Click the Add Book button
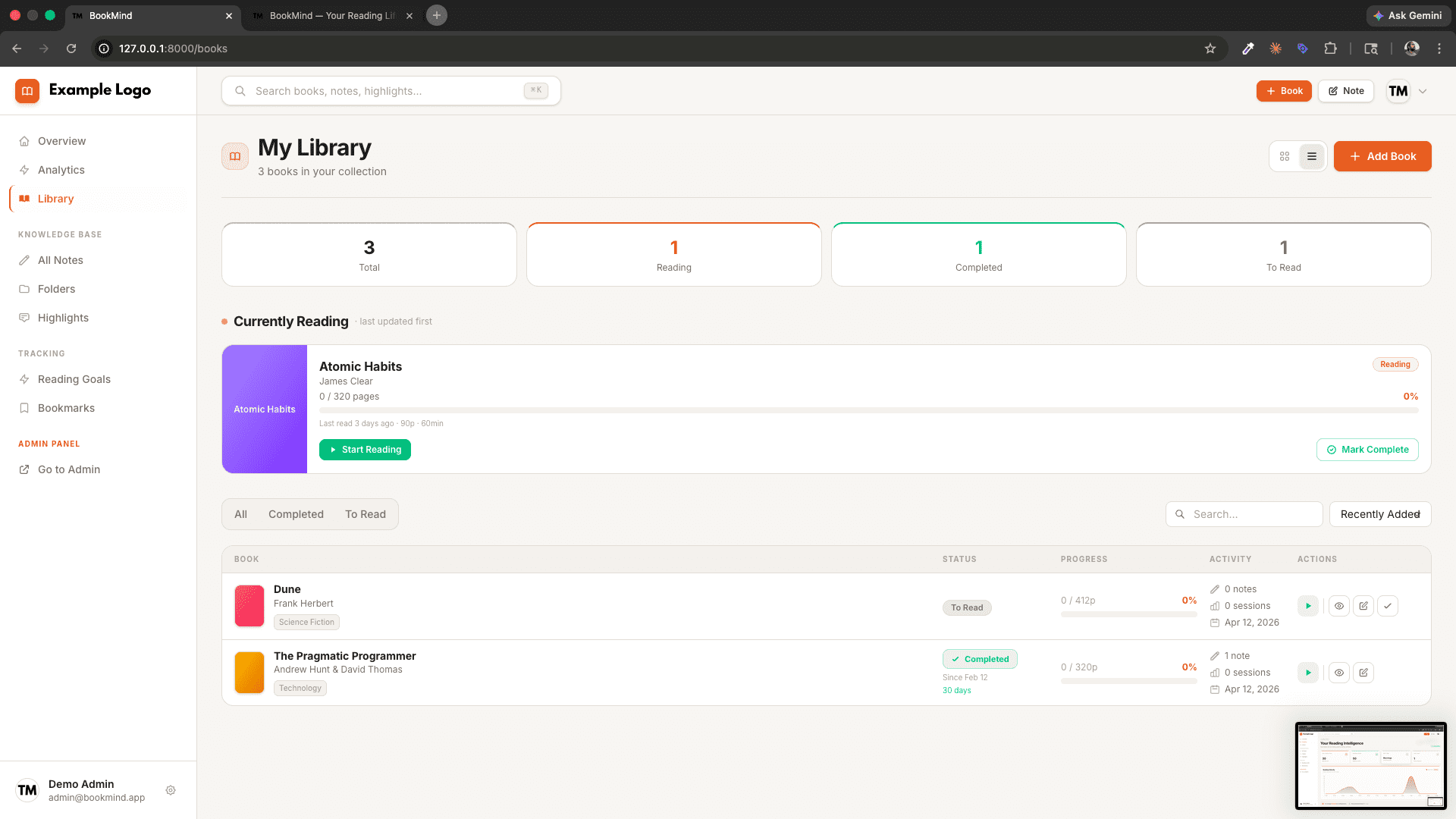The width and height of the screenshot is (1456, 819). click(1382, 156)
